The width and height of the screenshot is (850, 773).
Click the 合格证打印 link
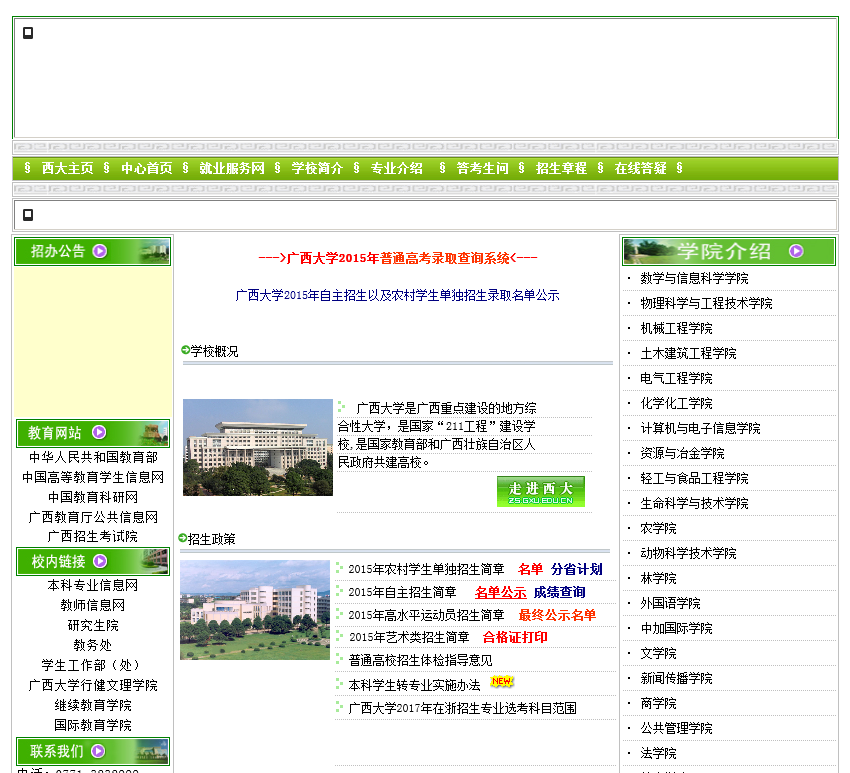pos(515,637)
